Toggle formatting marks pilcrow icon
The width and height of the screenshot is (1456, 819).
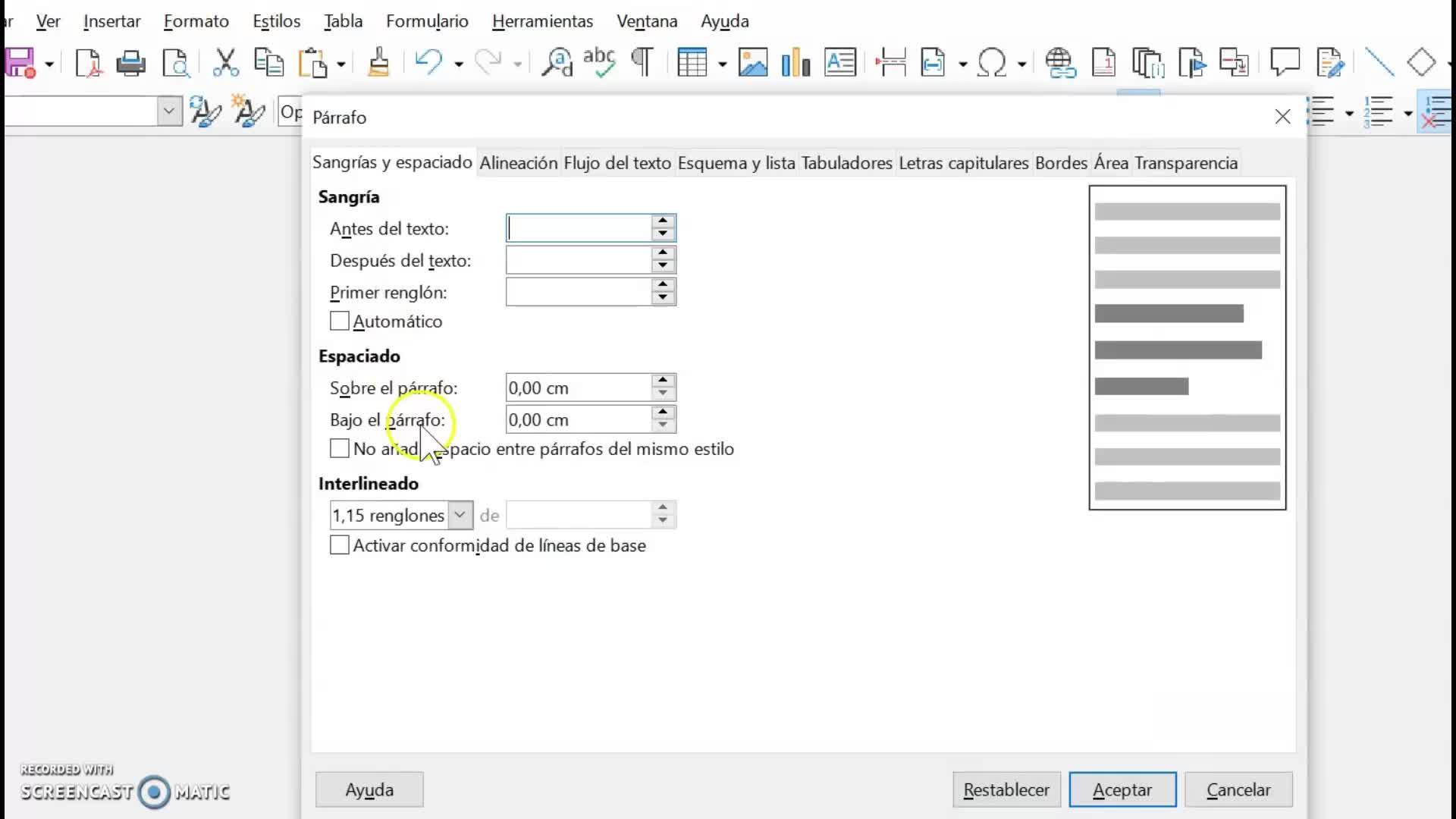tap(642, 63)
